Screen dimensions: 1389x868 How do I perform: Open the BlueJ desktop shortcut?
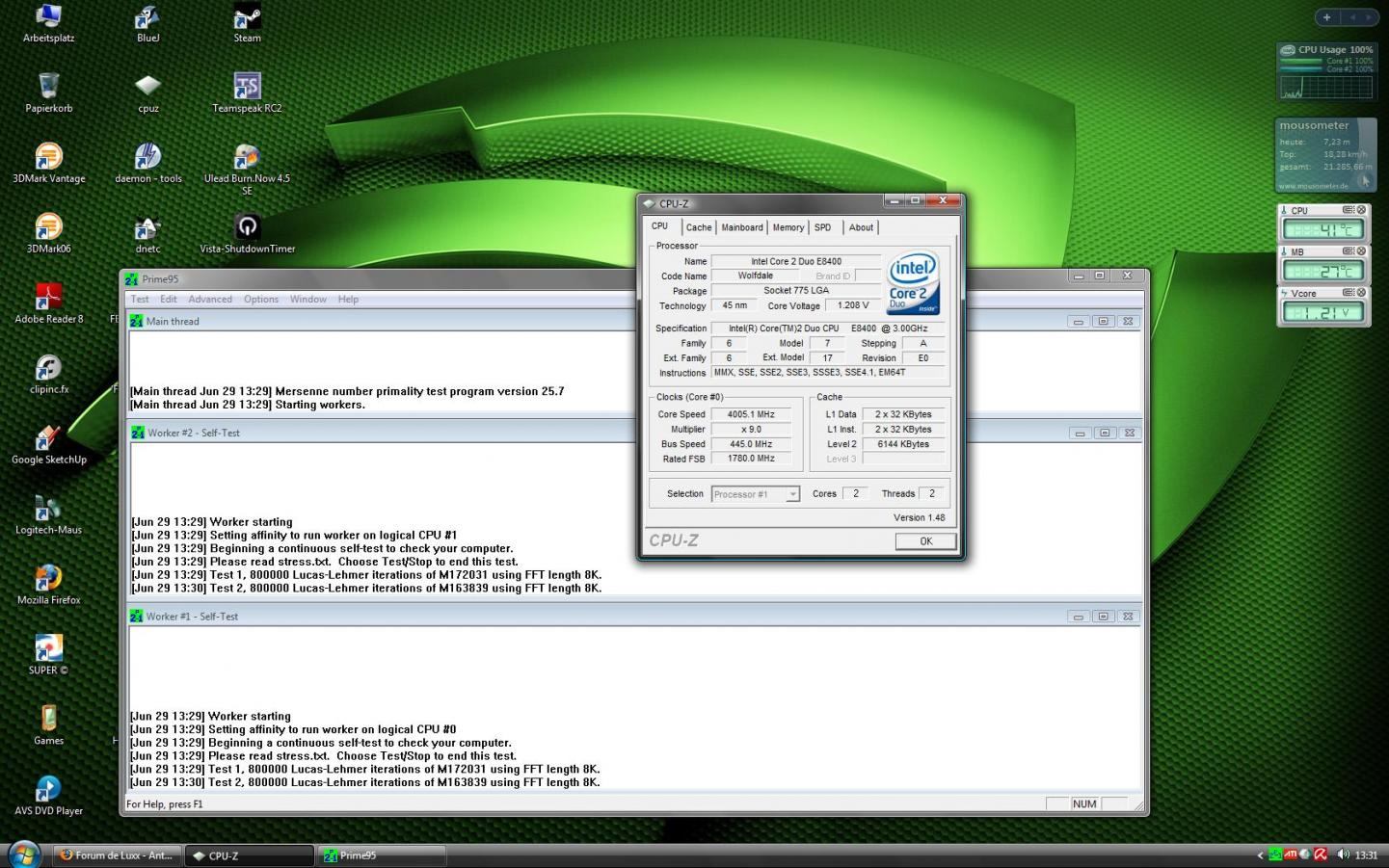point(147,23)
